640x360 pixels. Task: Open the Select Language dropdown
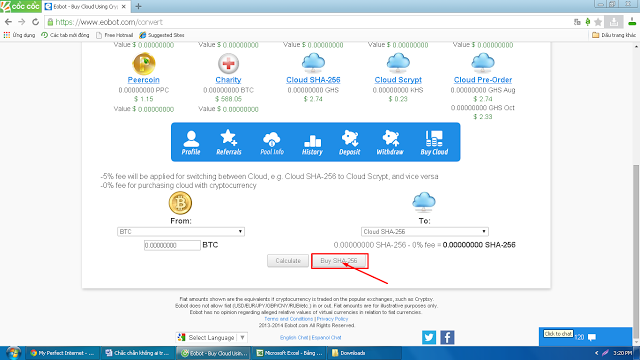coord(211,338)
